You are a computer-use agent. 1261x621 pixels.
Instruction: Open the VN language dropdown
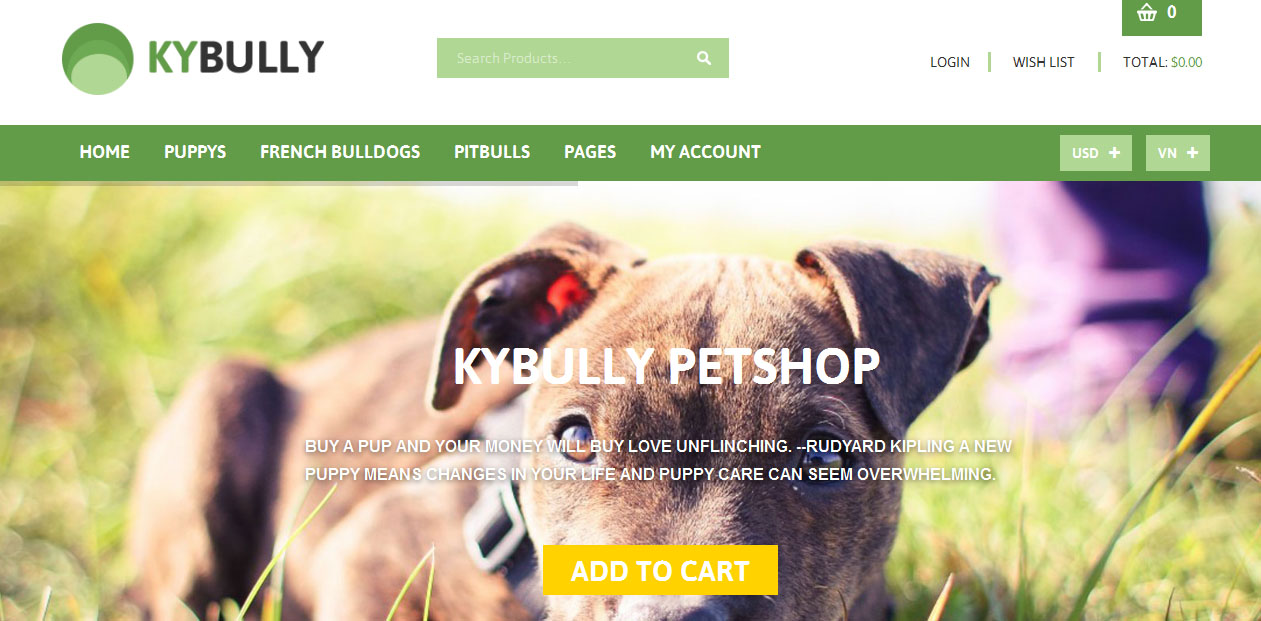click(1178, 153)
